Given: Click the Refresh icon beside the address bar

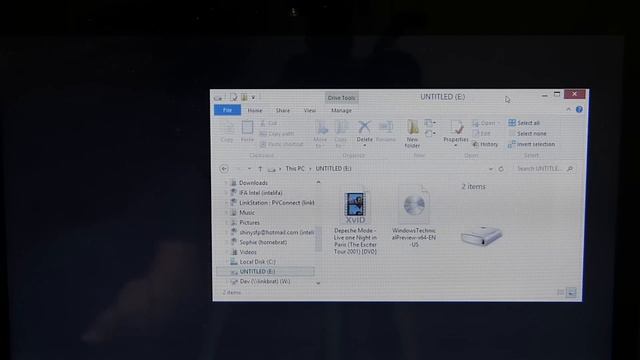Looking at the screenshot, I should point(501,169).
